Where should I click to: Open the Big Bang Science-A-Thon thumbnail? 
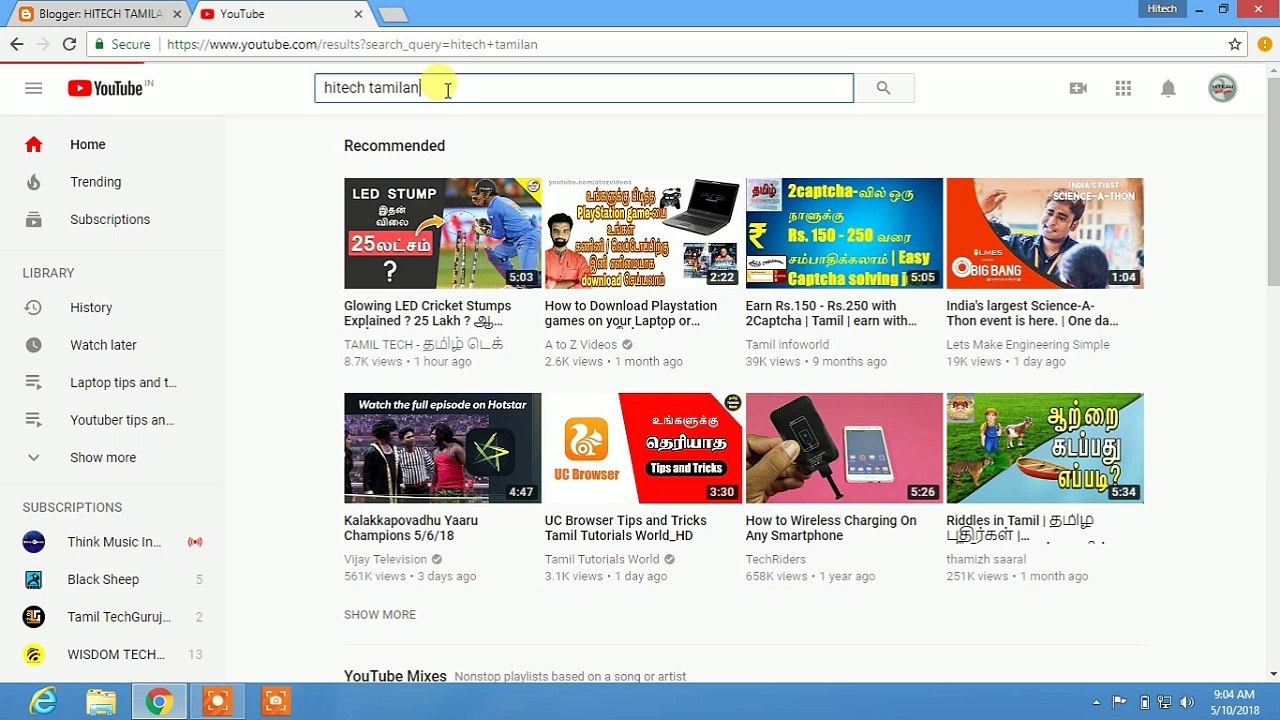pyautogui.click(x=1045, y=233)
